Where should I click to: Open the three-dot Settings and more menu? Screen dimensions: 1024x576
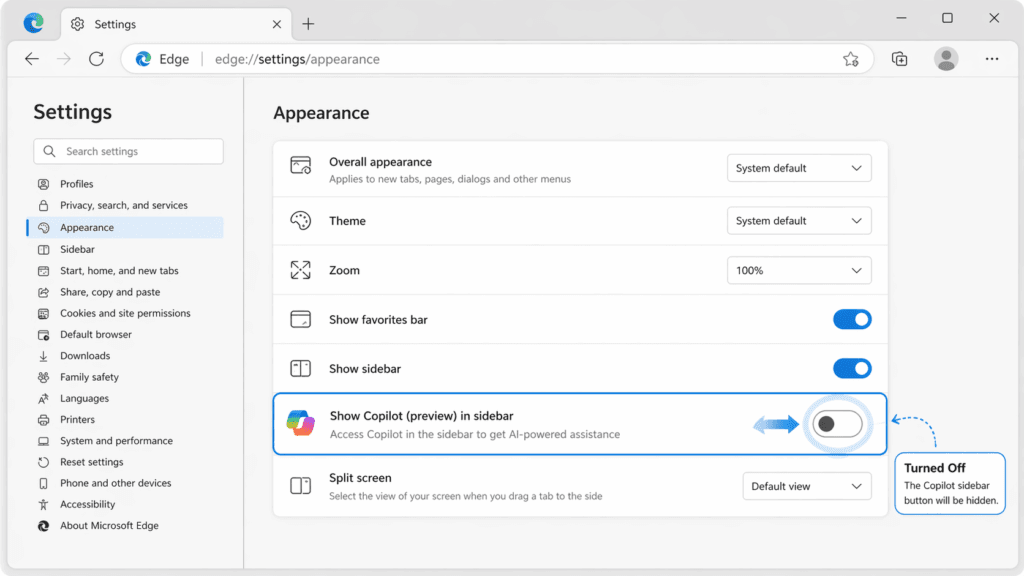991,59
